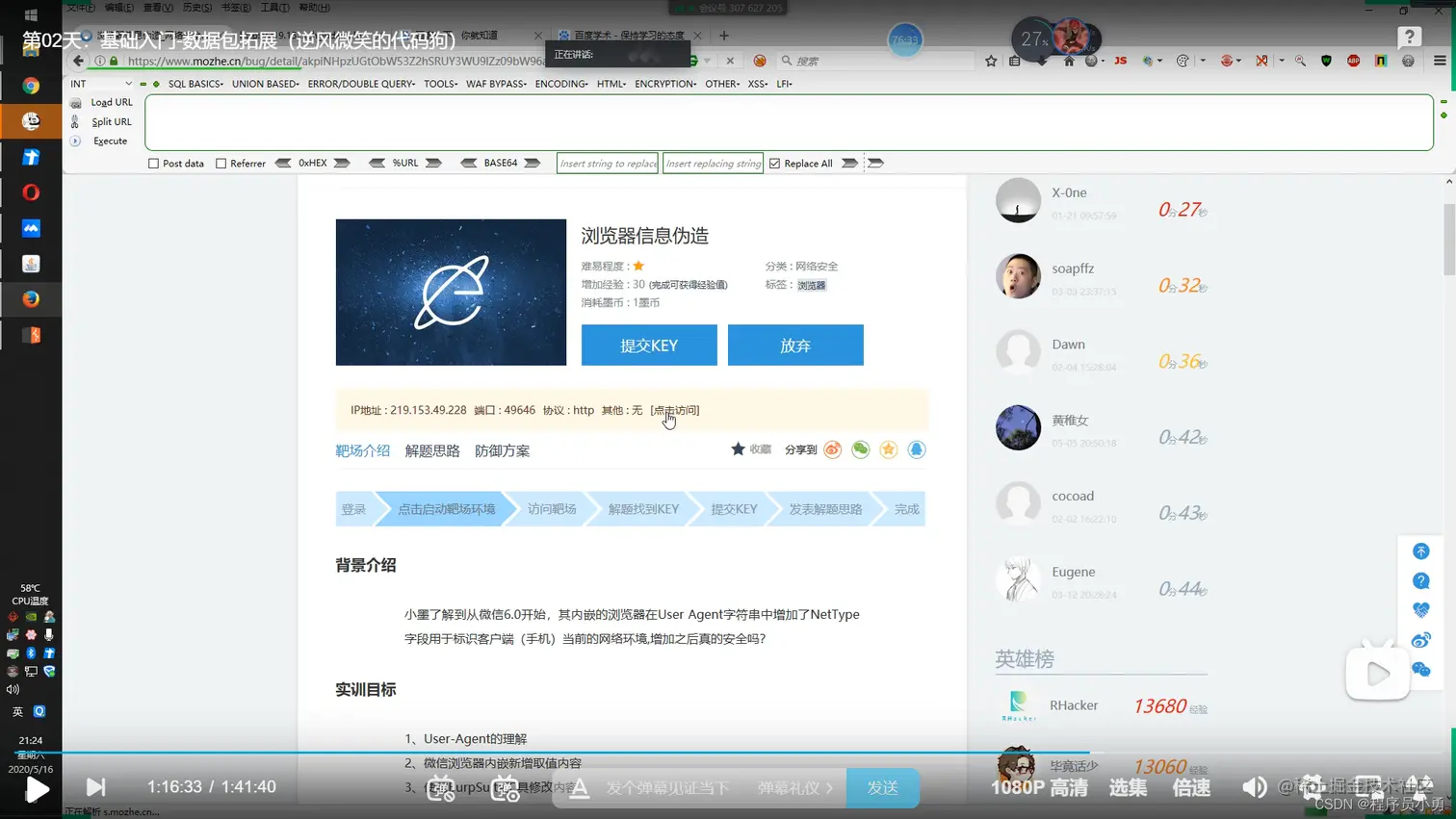The image size is (1456, 819).
Task: Open the 选集 episode list
Action: (1128, 787)
